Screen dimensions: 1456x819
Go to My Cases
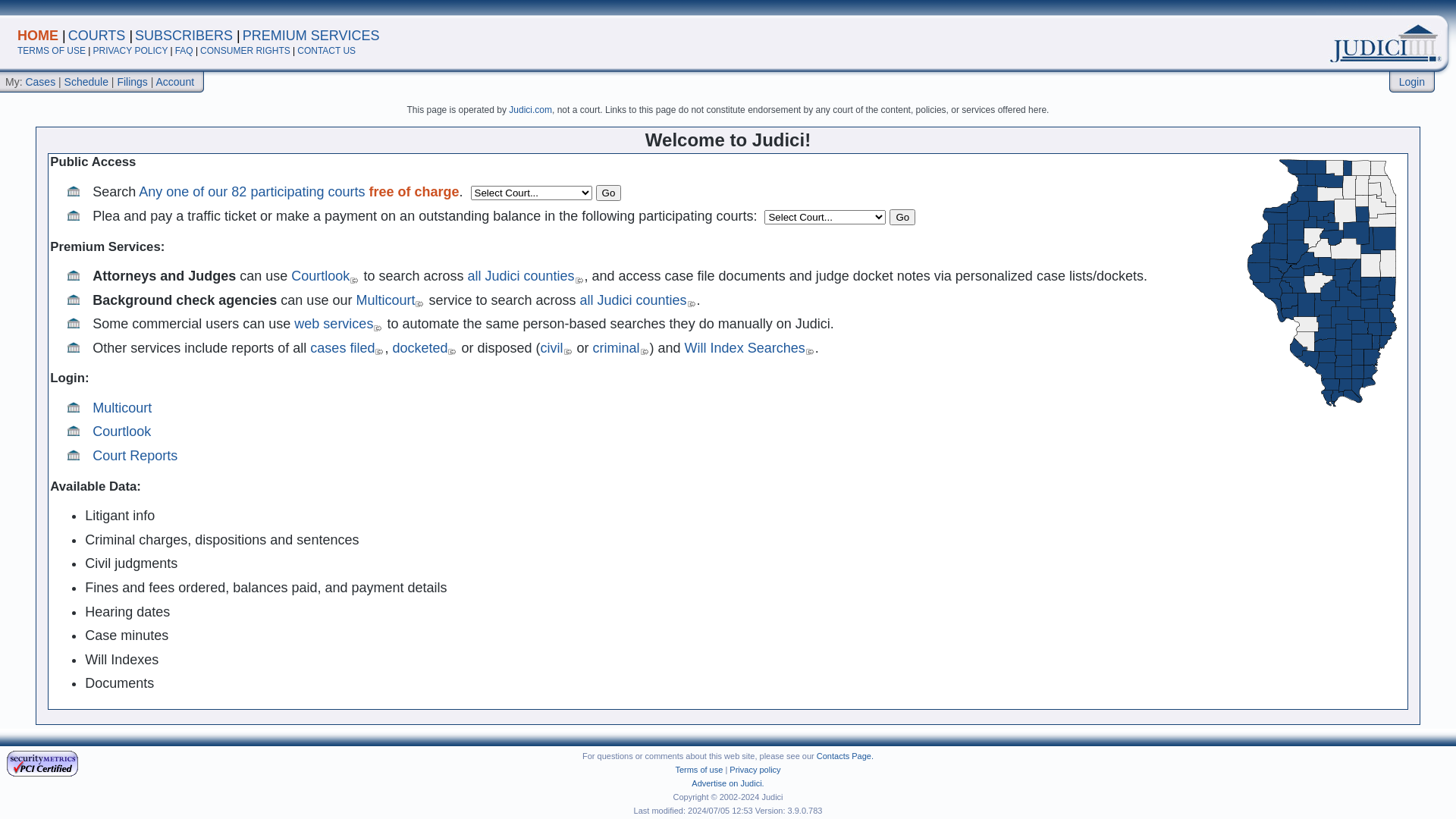pyautogui.click(x=40, y=82)
